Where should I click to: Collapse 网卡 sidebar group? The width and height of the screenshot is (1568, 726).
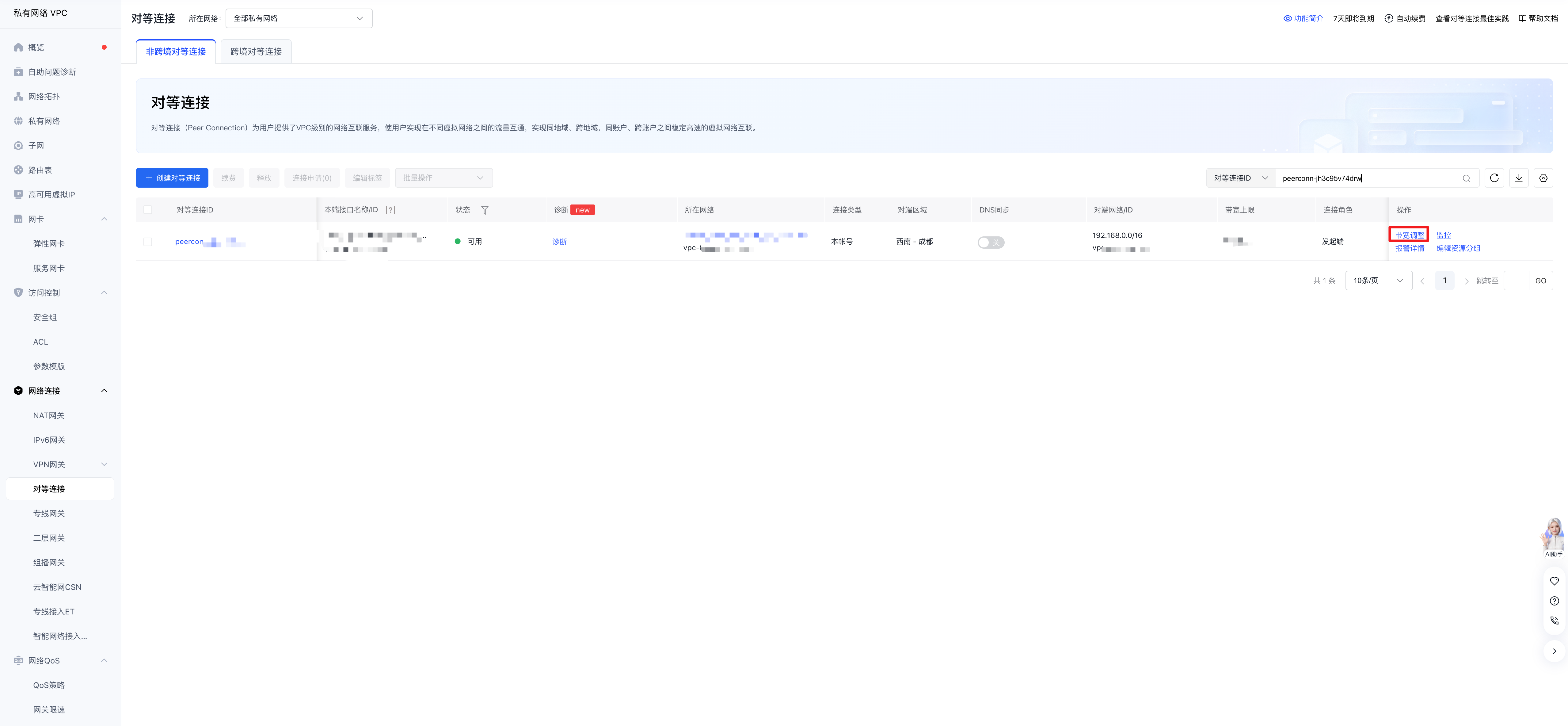click(x=104, y=219)
